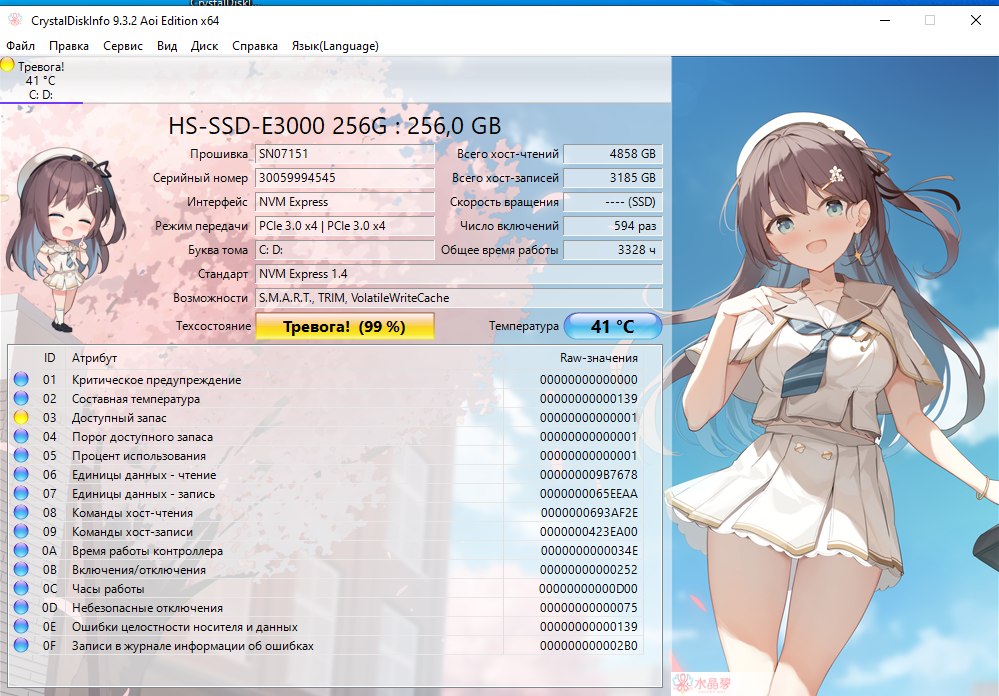Select the Время работы контроллера row text
The image size is (999, 696).
coord(147,551)
